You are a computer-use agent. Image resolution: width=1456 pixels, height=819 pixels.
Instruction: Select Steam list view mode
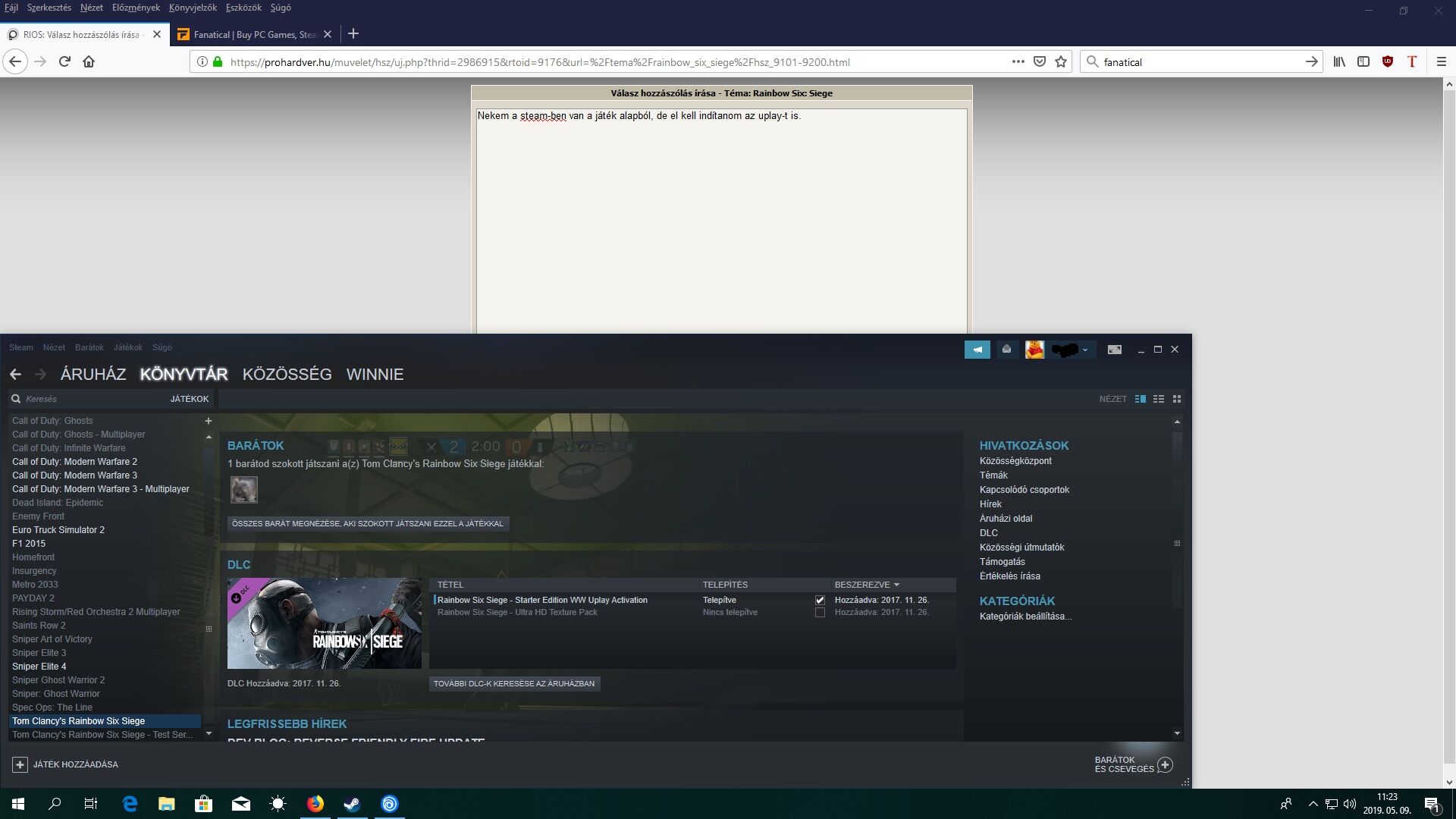click(1159, 399)
